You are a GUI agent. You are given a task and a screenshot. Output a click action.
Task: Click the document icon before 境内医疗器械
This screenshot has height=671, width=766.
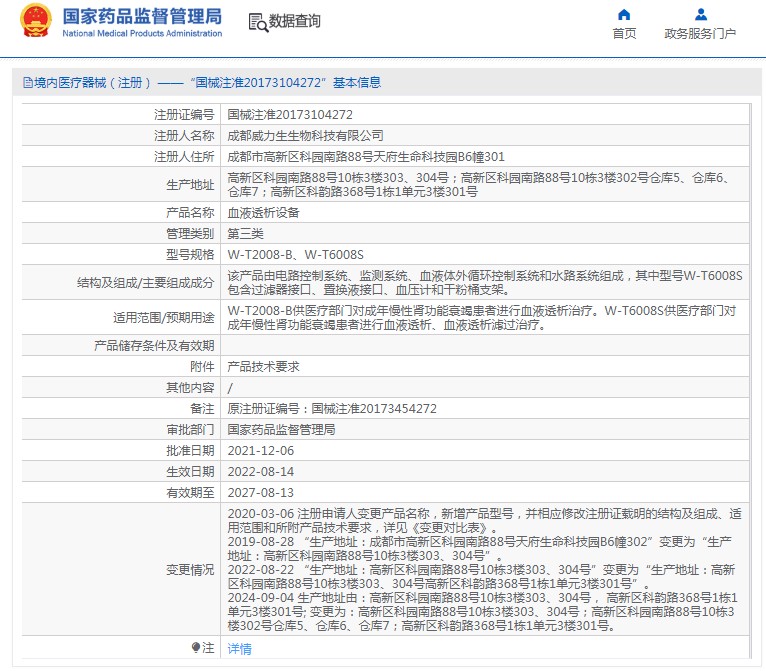click(27, 83)
